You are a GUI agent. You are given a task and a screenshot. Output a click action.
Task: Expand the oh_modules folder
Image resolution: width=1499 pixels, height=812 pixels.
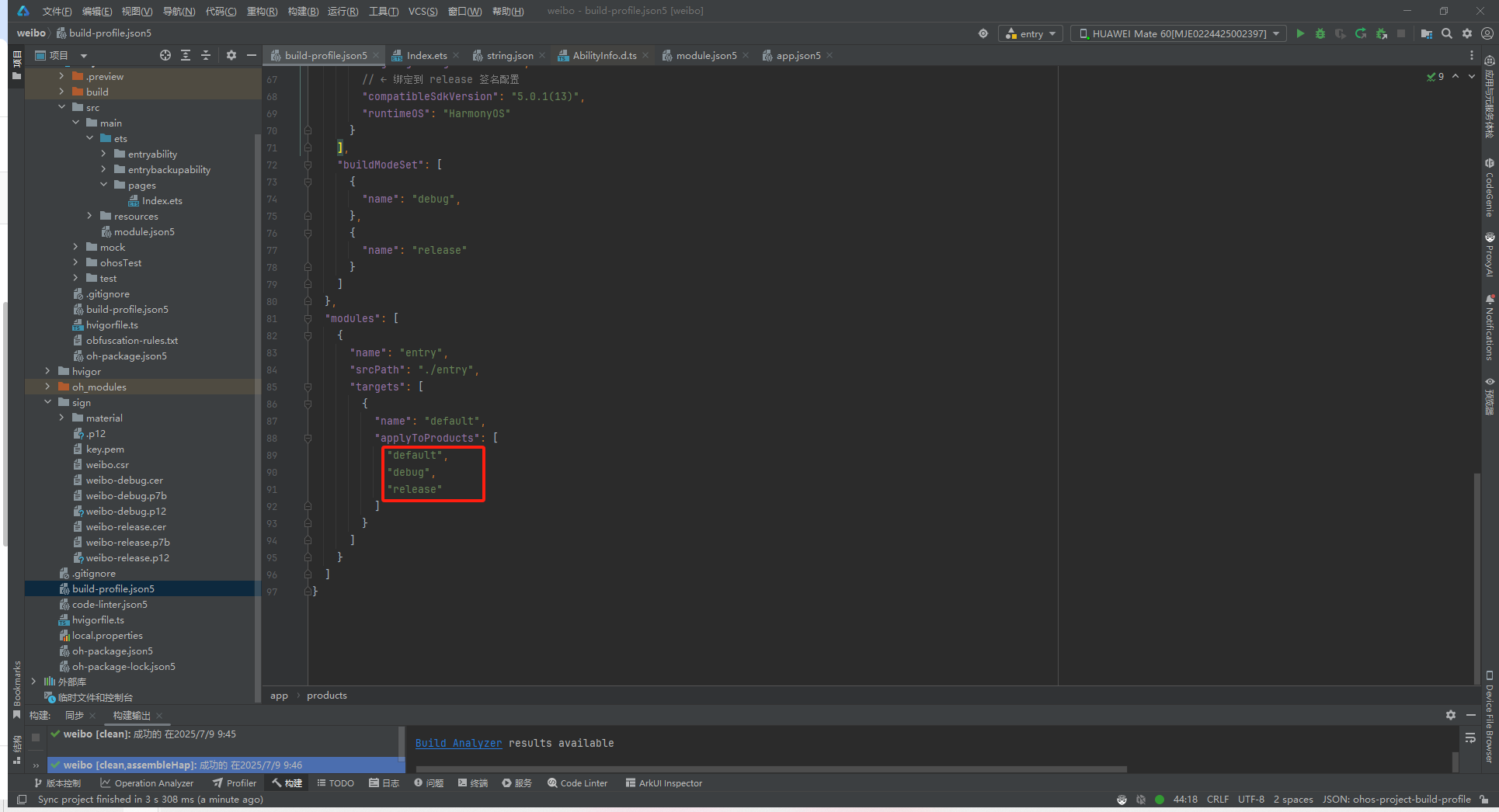[48, 387]
